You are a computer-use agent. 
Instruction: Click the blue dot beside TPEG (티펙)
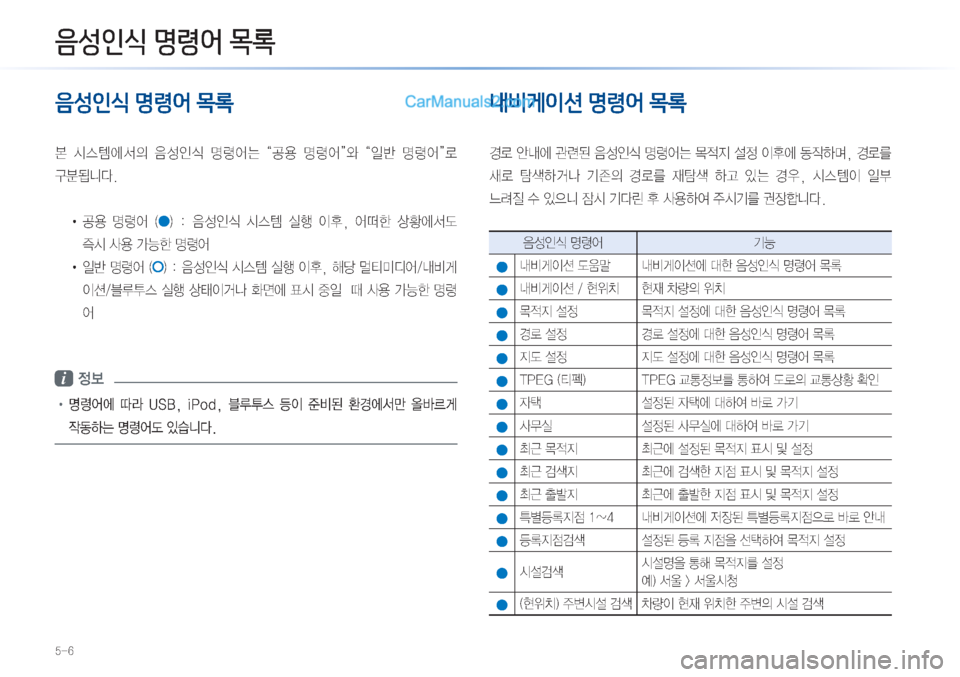pos(502,381)
